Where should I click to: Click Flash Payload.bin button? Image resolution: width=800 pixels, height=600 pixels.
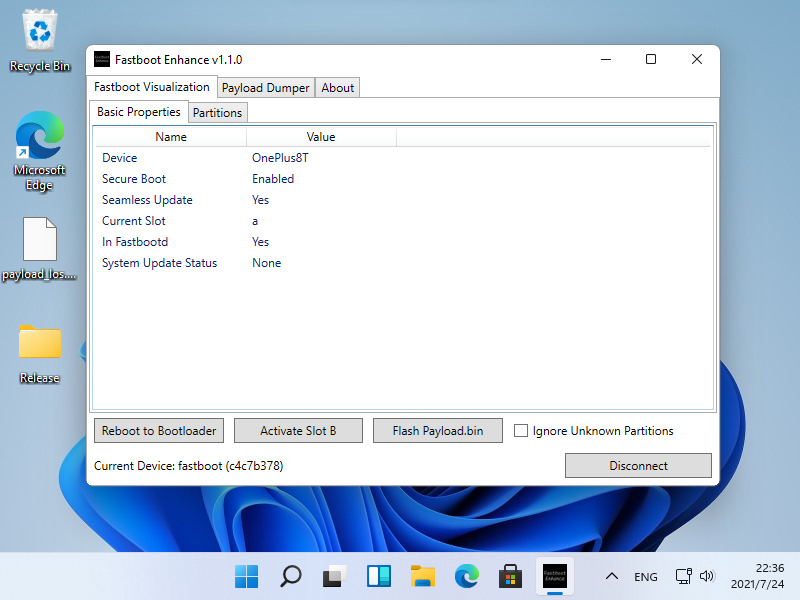click(438, 431)
